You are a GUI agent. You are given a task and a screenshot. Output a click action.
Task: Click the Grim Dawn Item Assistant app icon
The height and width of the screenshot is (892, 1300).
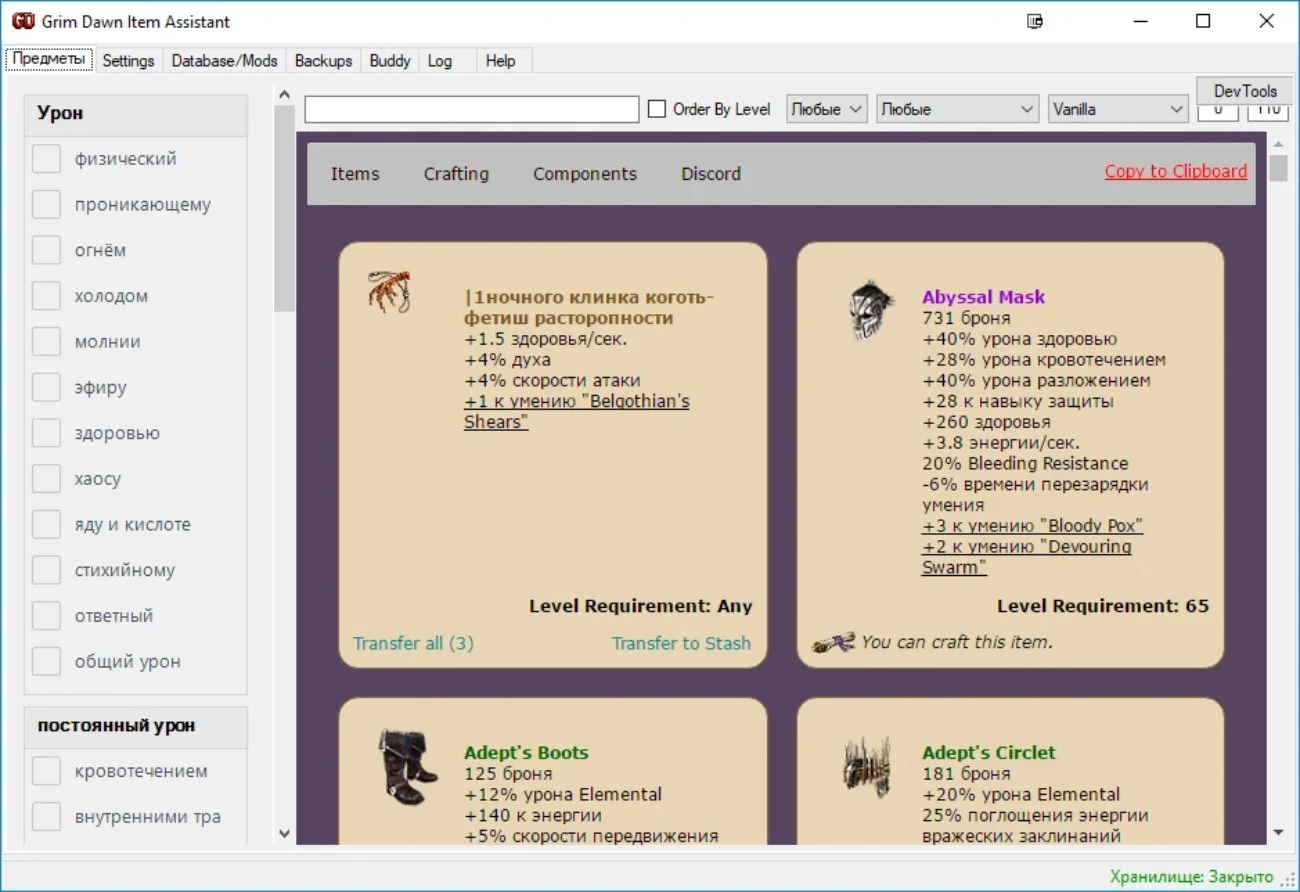pos(23,21)
